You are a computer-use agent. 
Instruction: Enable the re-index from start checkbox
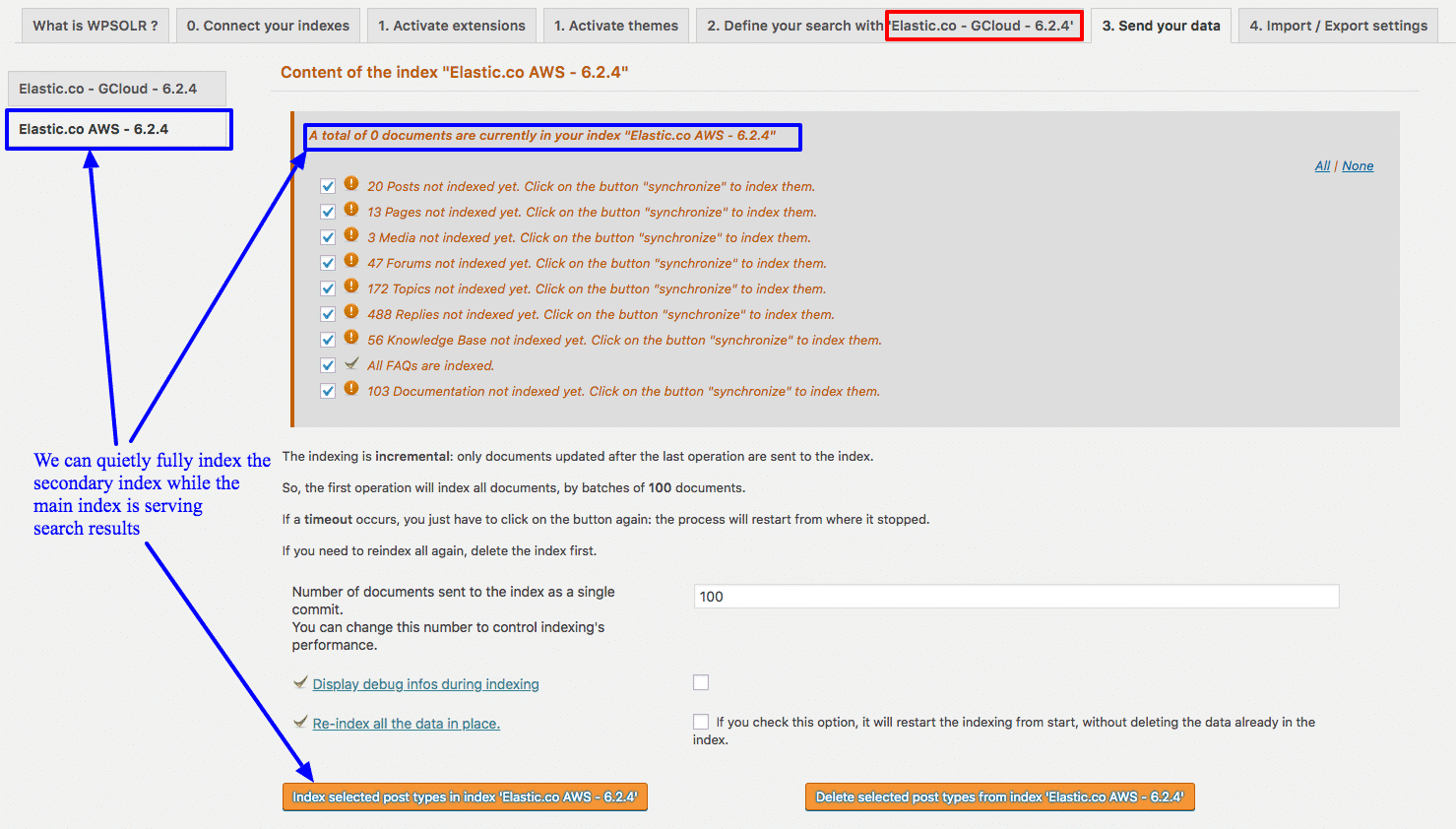(x=701, y=722)
